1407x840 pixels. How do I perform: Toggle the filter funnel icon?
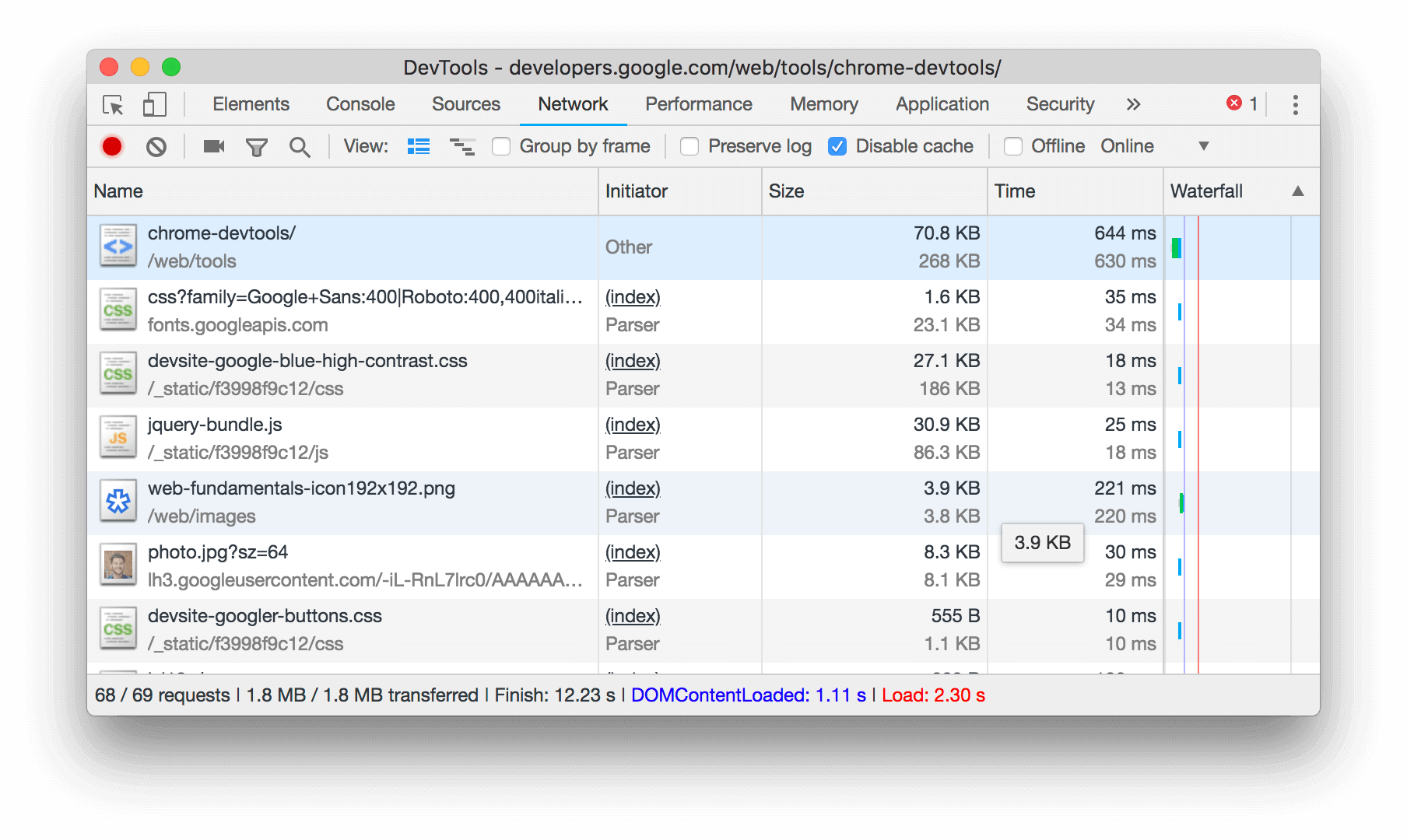257,147
